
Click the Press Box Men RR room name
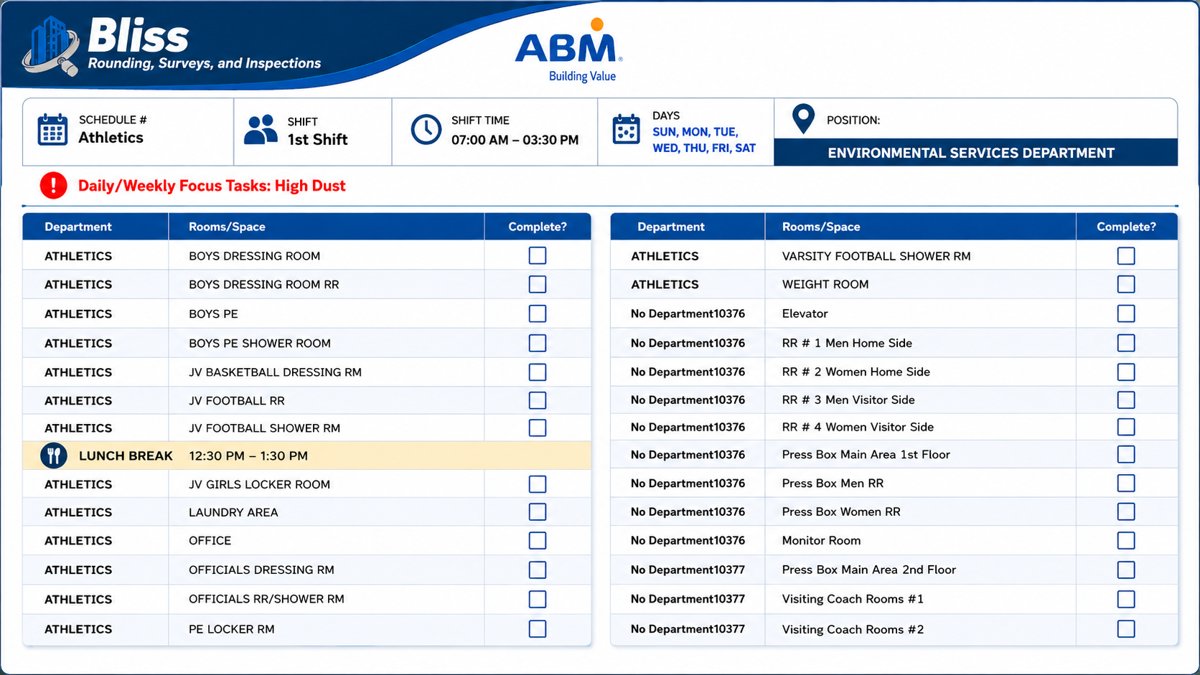pyautogui.click(x=833, y=483)
